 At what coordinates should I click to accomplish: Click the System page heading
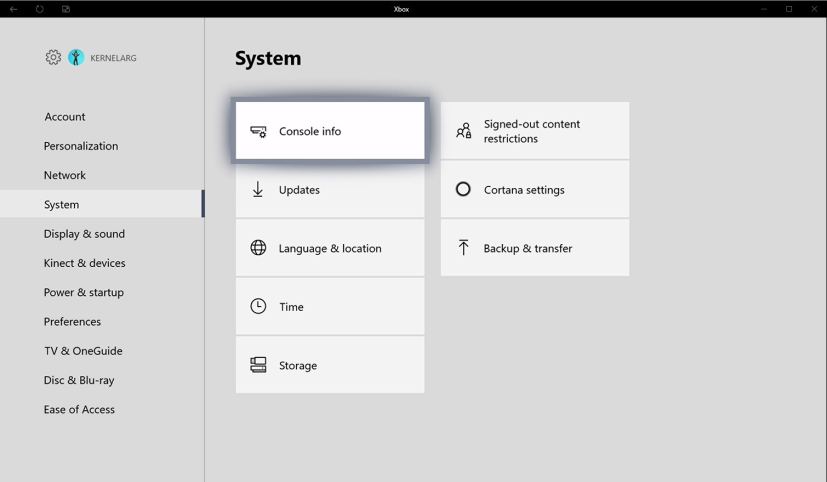(x=268, y=58)
